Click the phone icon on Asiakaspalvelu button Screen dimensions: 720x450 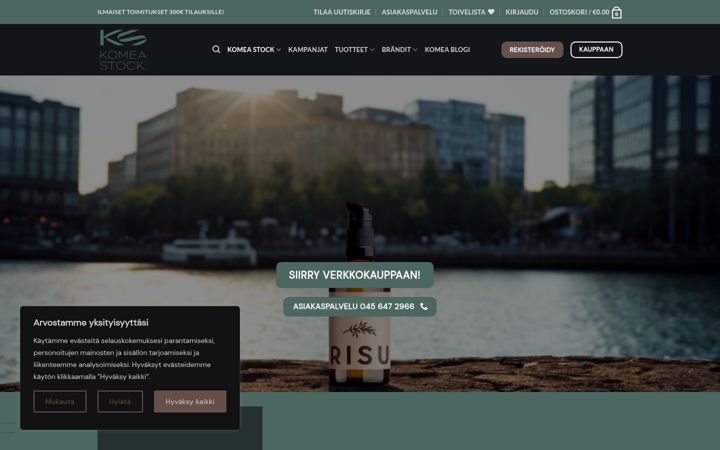[x=423, y=306]
